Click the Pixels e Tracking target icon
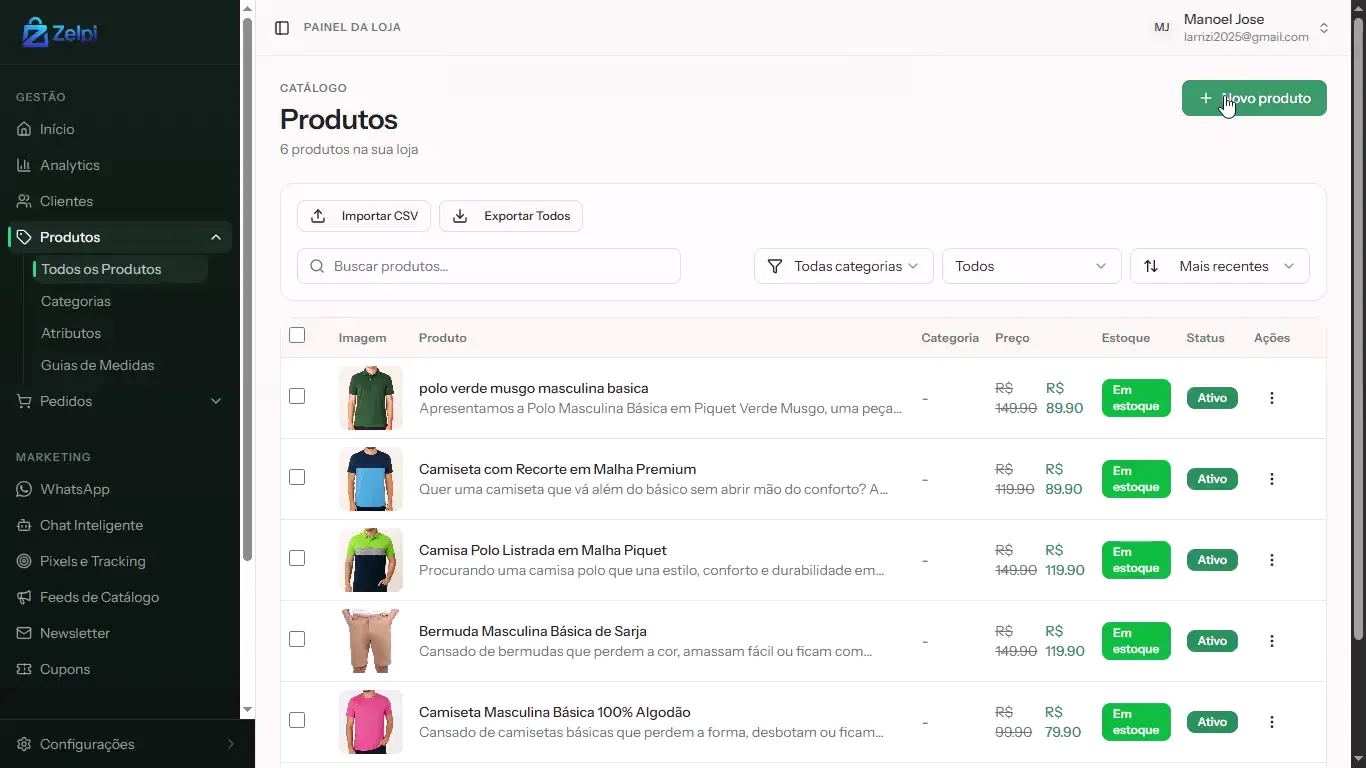The width and height of the screenshot is (1366, 768). 24,561
